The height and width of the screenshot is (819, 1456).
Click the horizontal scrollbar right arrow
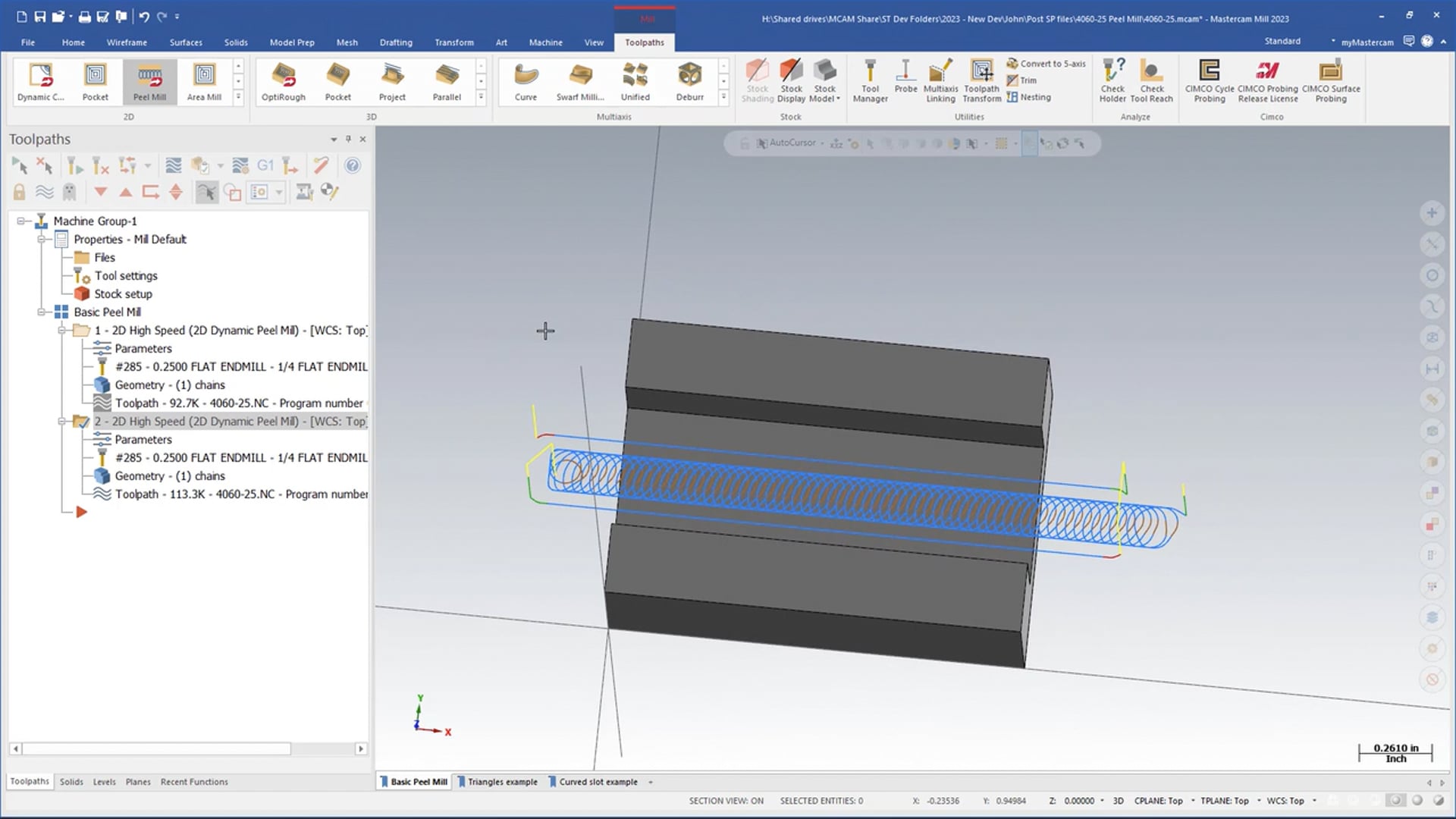tap(361, 749)
